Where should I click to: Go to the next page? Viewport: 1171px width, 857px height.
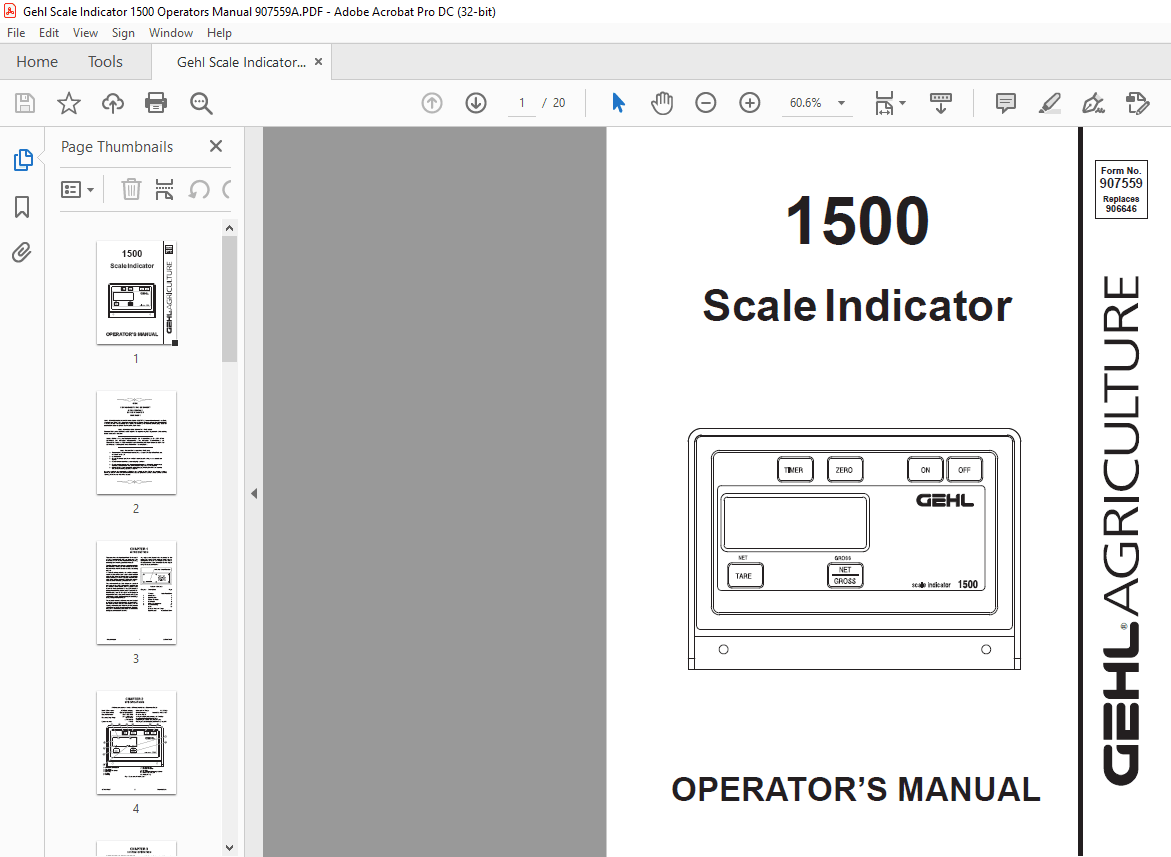coord(475,102)
